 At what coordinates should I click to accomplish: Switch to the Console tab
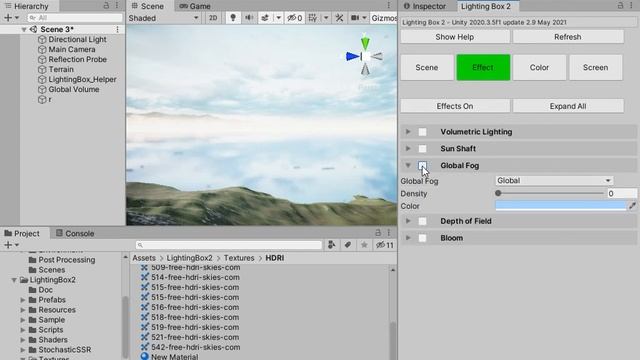point(75,233)
